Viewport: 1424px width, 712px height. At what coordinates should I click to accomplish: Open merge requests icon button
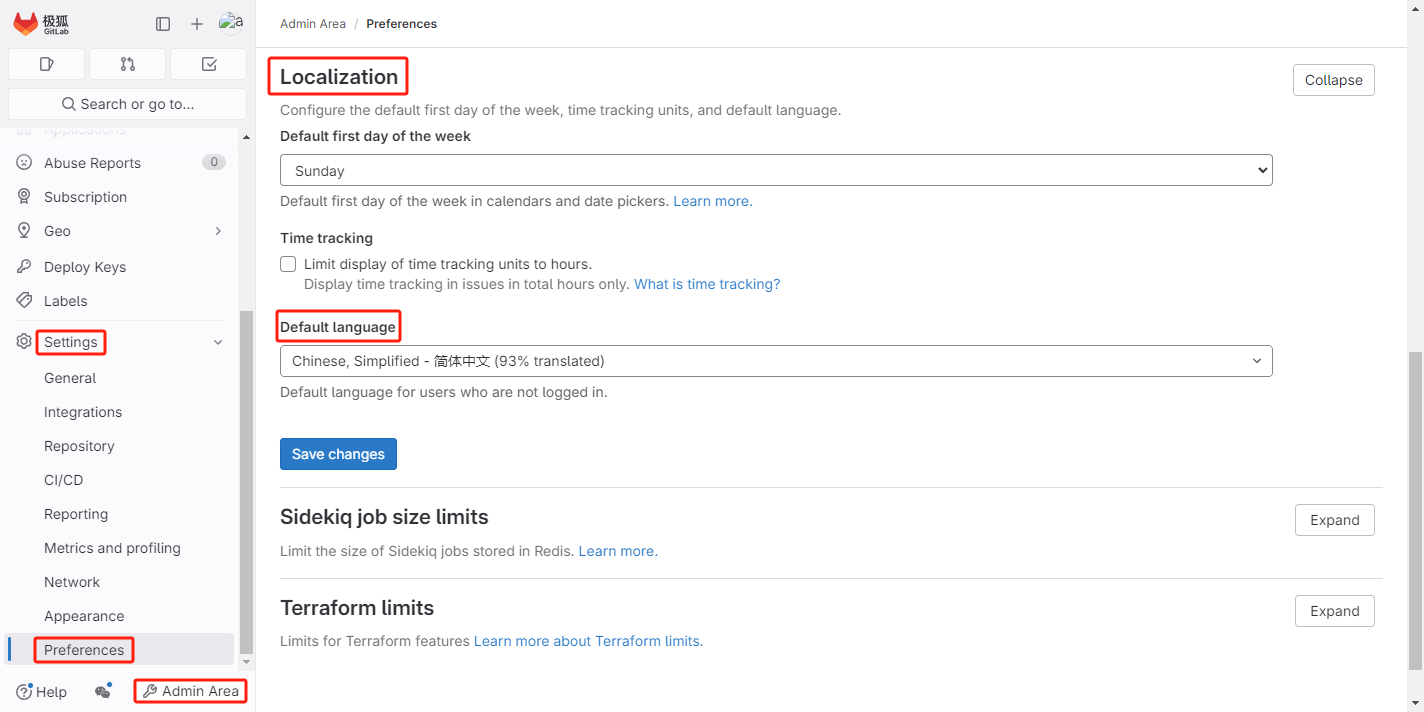(x=127, y=64)
